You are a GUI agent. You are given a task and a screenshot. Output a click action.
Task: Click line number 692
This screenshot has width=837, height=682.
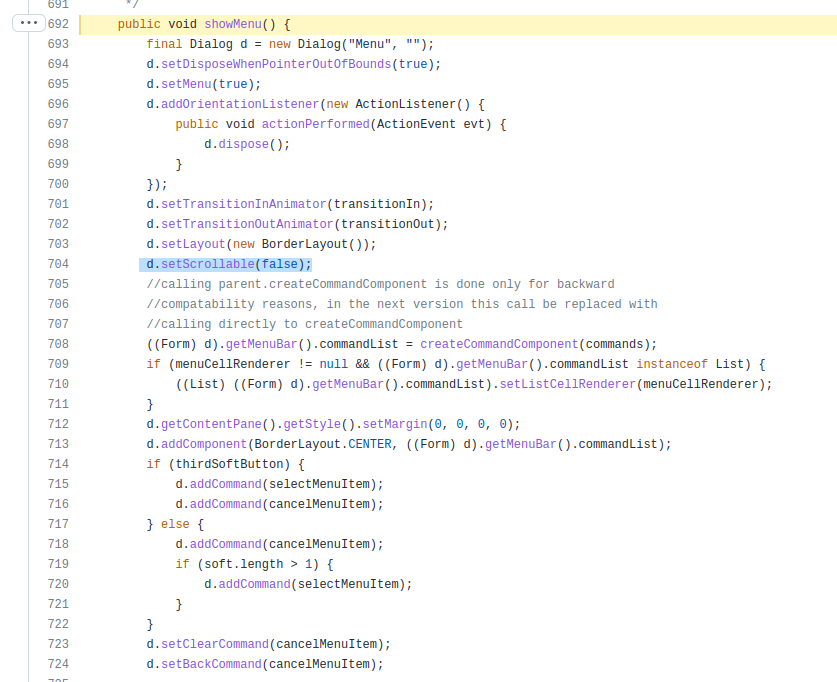coord(58,23)
